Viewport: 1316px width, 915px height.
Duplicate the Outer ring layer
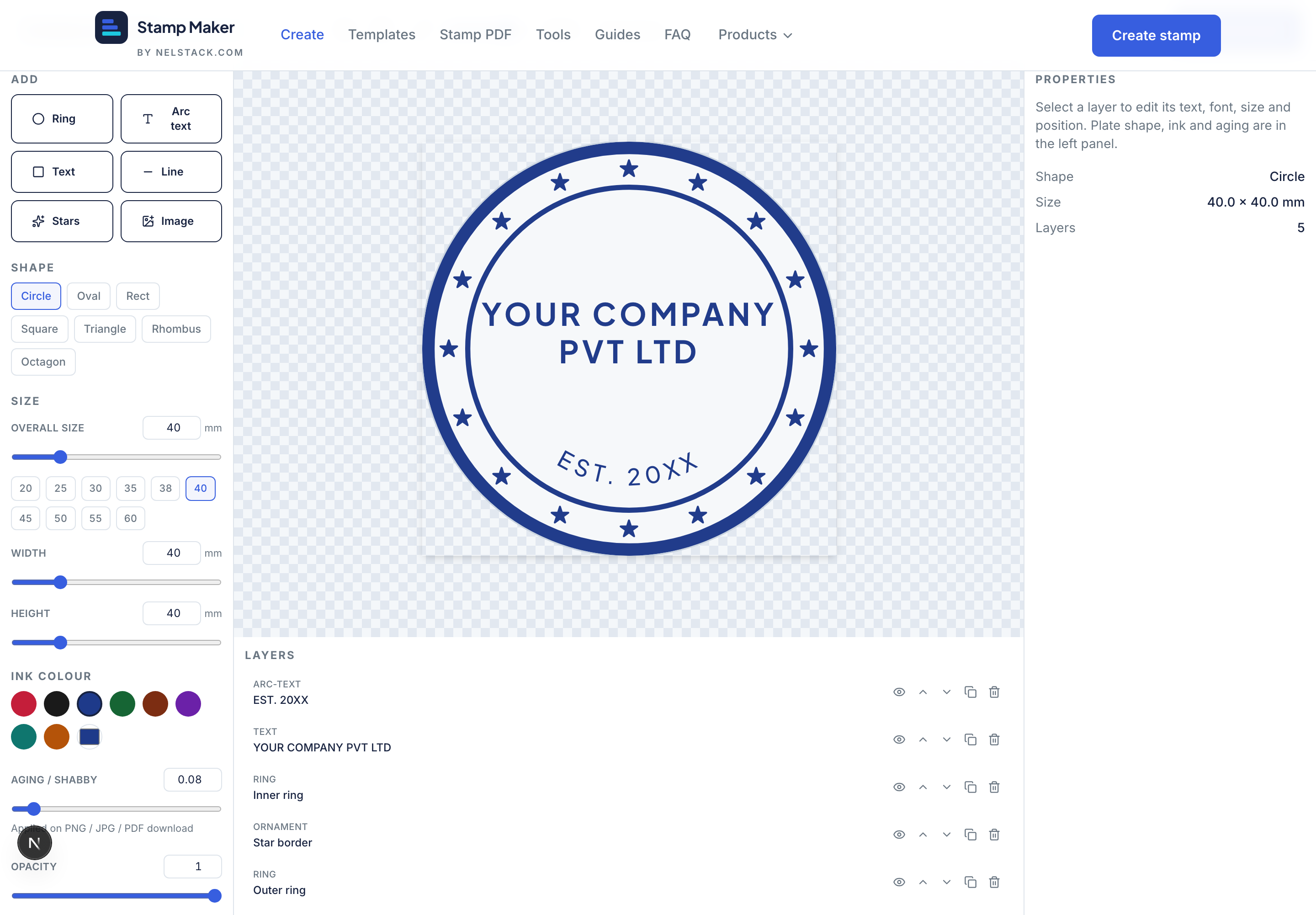971,882
